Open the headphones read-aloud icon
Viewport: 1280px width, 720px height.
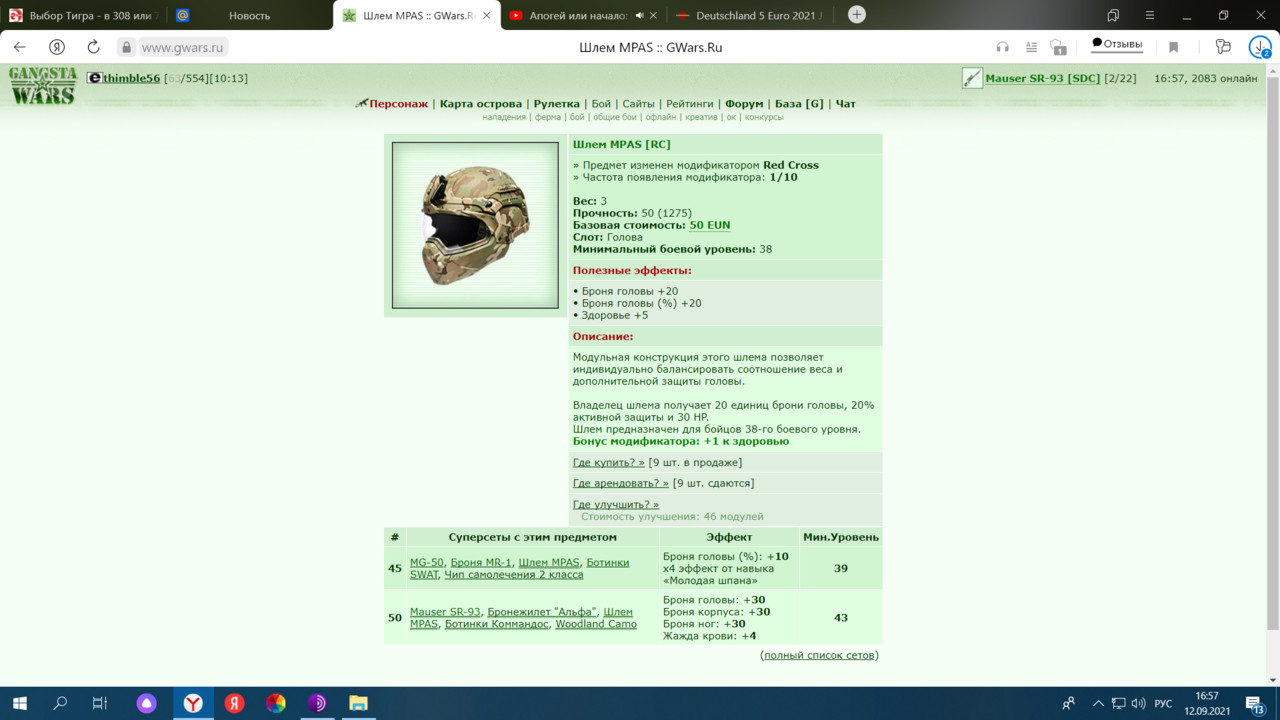pyautogui.click(x=1003, y=47)
